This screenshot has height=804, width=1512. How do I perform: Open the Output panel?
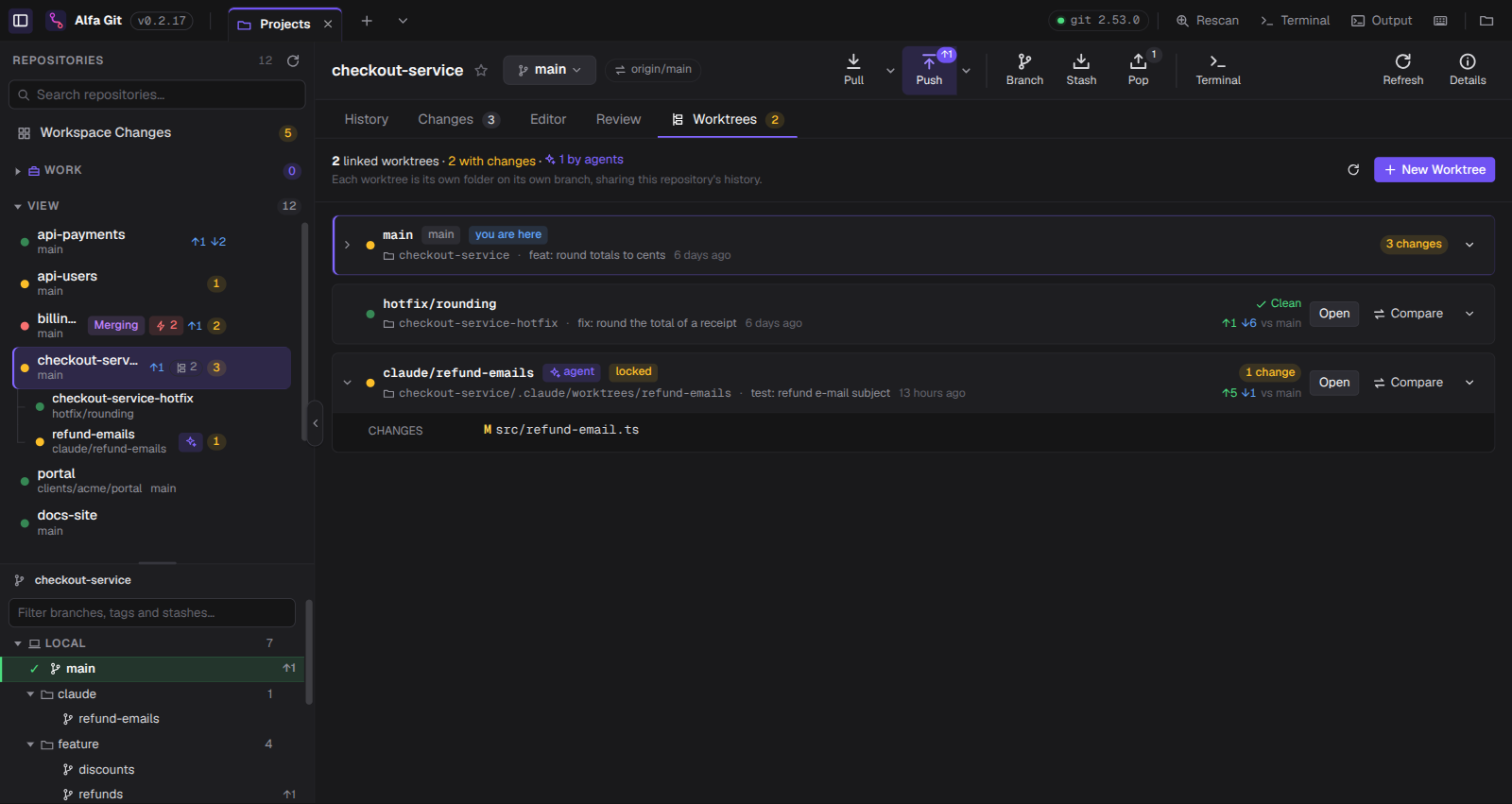coord(1382,21)
